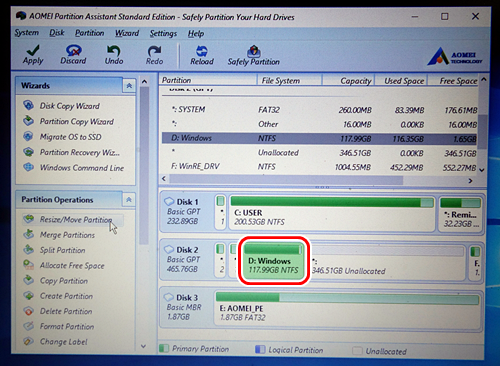
Task: Open Windows Command Line wizard
Action: click(x=74, y=168)
